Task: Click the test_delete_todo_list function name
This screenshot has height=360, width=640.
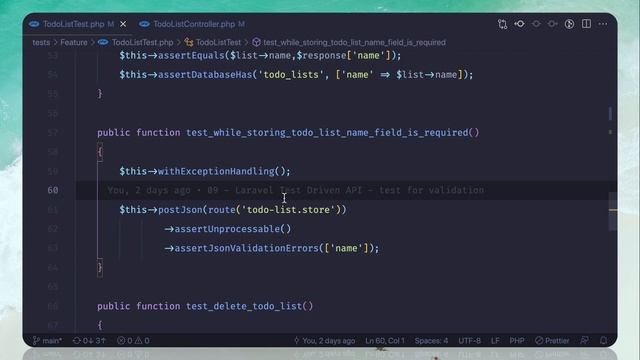Action: point(244,306)
